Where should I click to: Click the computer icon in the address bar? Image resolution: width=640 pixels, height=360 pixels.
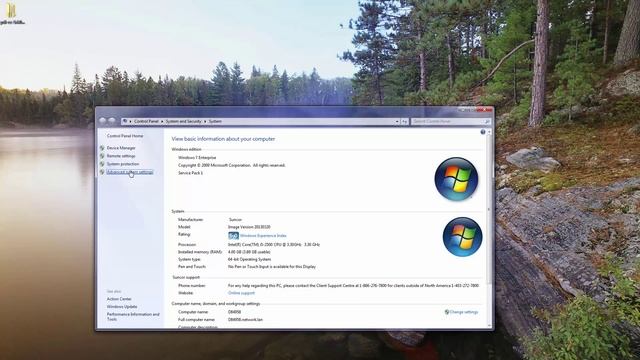(x=125, y=121)
